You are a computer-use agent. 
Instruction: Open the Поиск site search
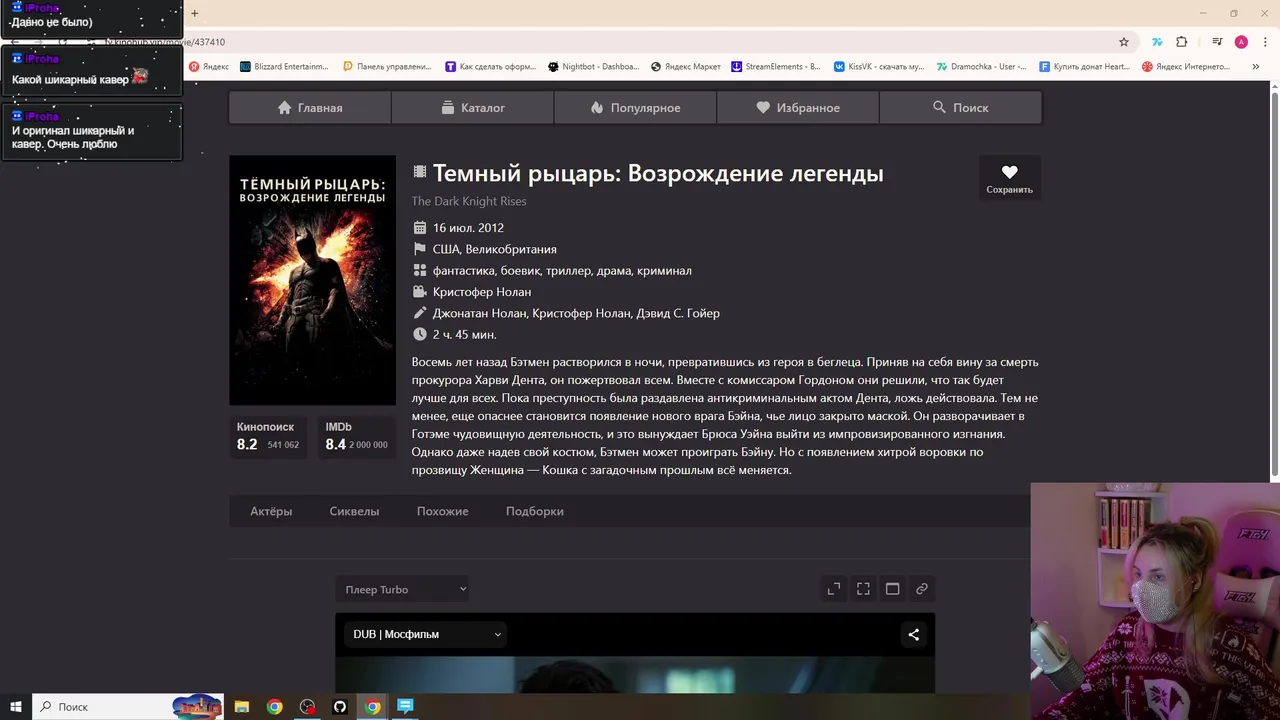click(961, 107)
